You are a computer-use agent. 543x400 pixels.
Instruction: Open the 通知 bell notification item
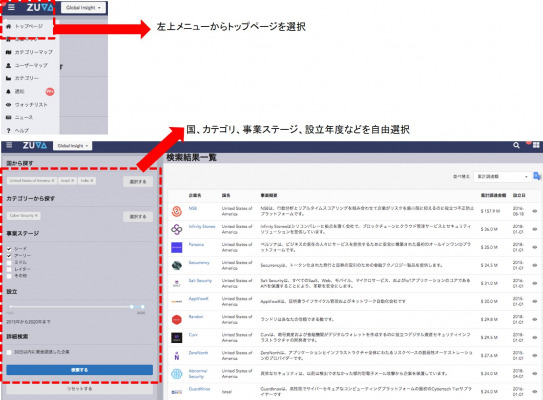pyautogui.click(x=19, y=91)
